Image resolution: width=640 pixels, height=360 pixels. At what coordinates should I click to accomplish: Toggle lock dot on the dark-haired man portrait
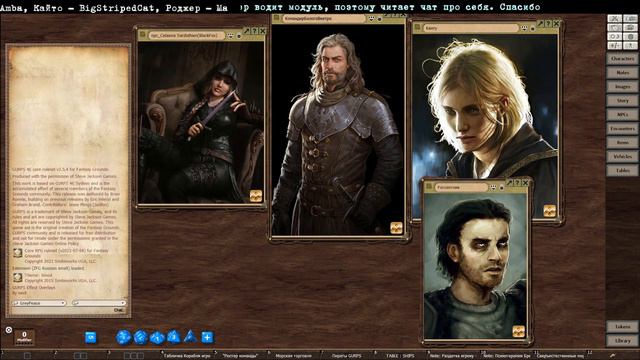pos(502,188)
